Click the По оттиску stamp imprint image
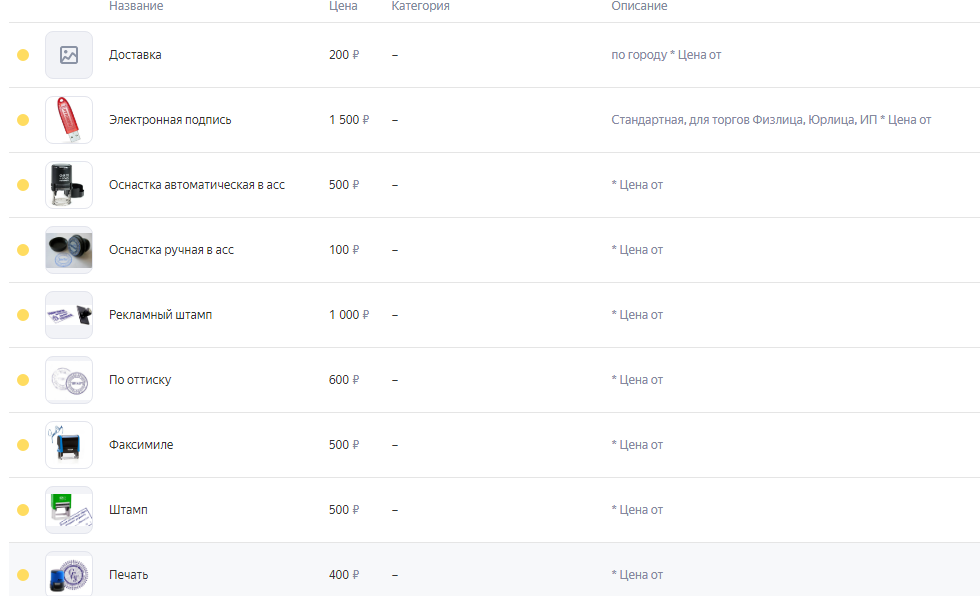The height and width of the screenshot is (596, 980). click(x=69, y=380)
